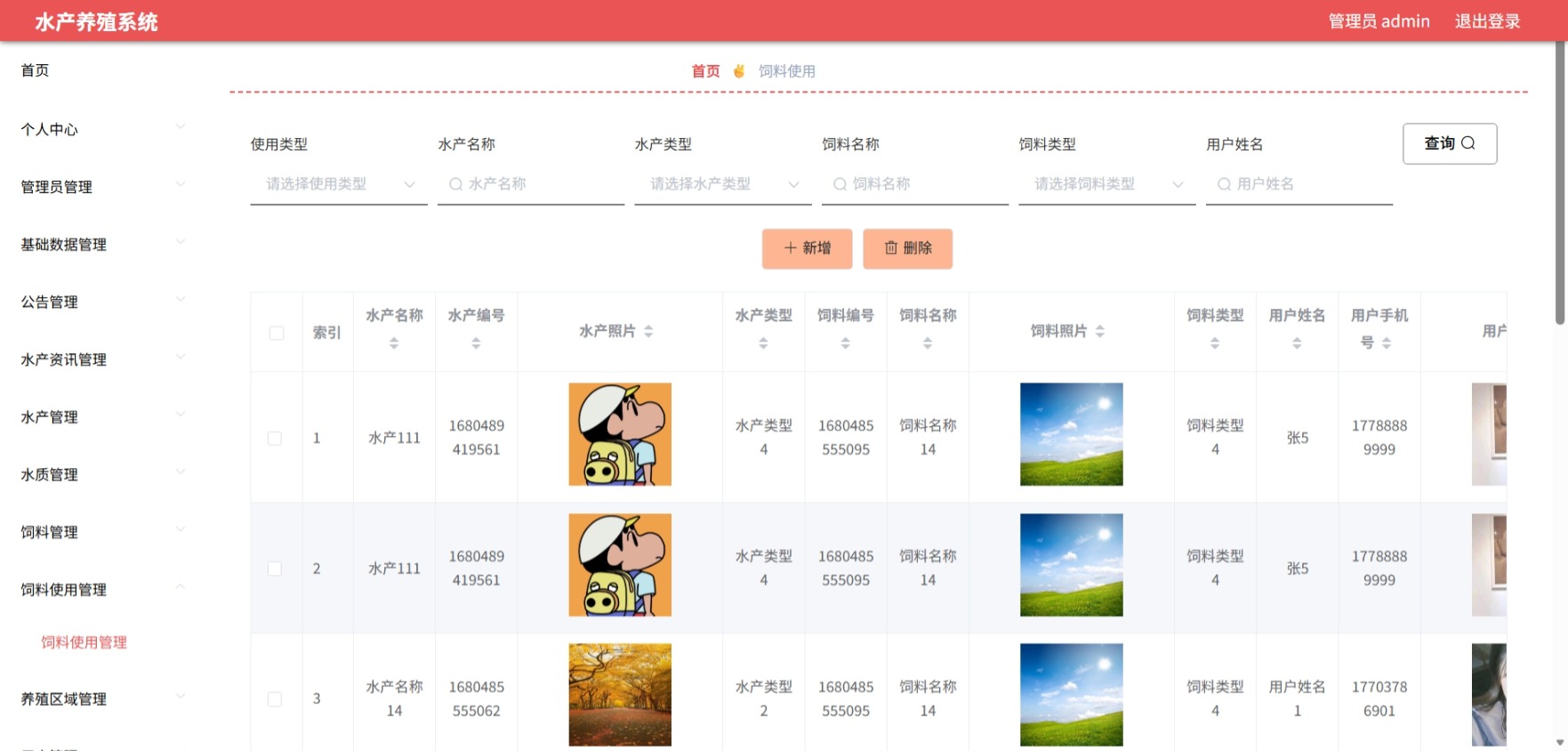The width and height of the screenshot is (1568, 751).
Task: Expand 水产管理 sidebar menu
Action: coord(103,417)
